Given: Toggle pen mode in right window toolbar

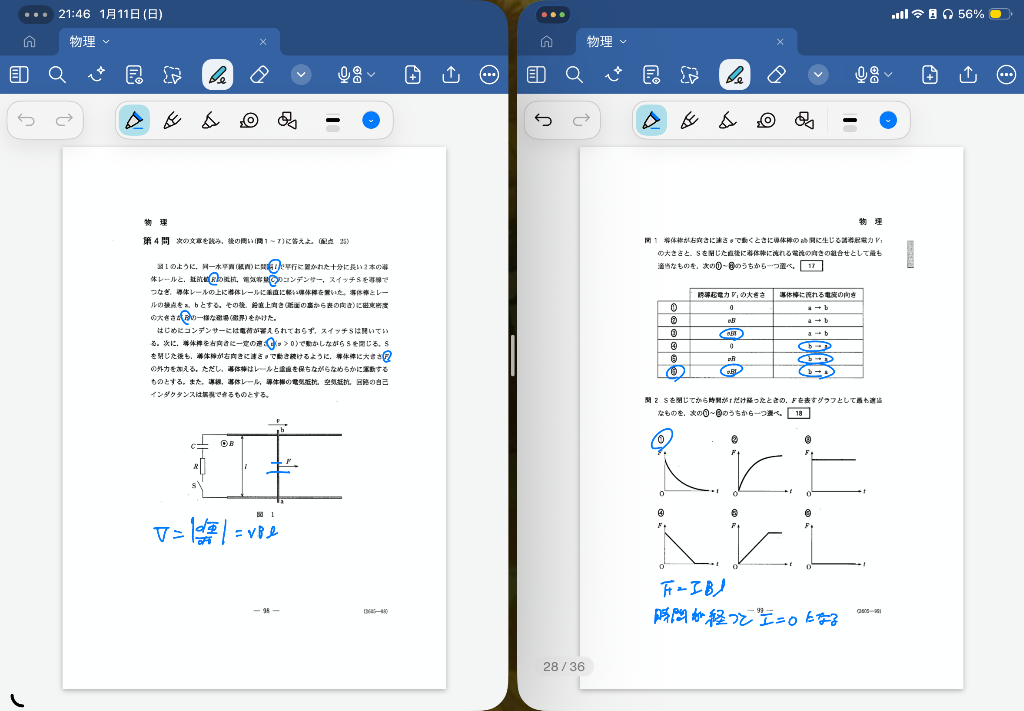Looking at the screenshot, I should point(735,75).
